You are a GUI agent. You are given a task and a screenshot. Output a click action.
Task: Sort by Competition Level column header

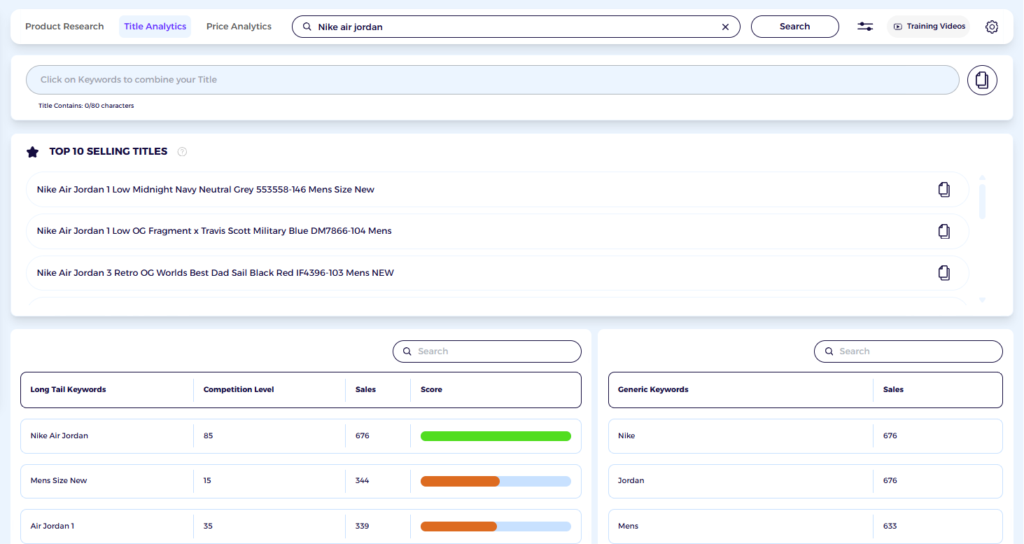point(238,390)
